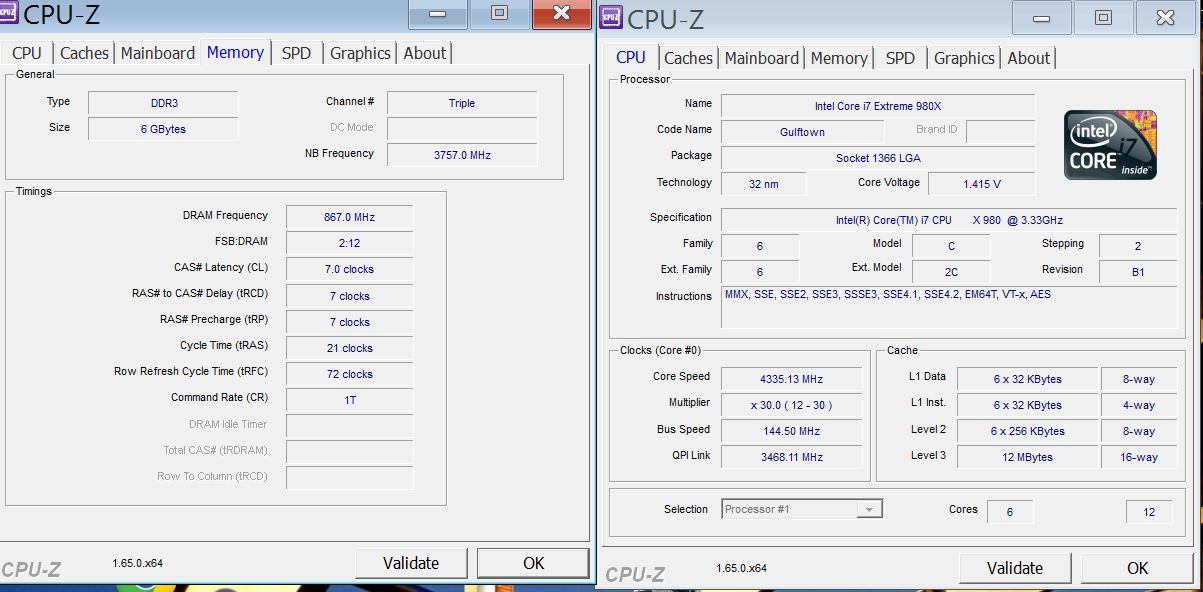
Task: Click the 32 nm technology field
Action: pyautogui.click(x=763, y=184)
